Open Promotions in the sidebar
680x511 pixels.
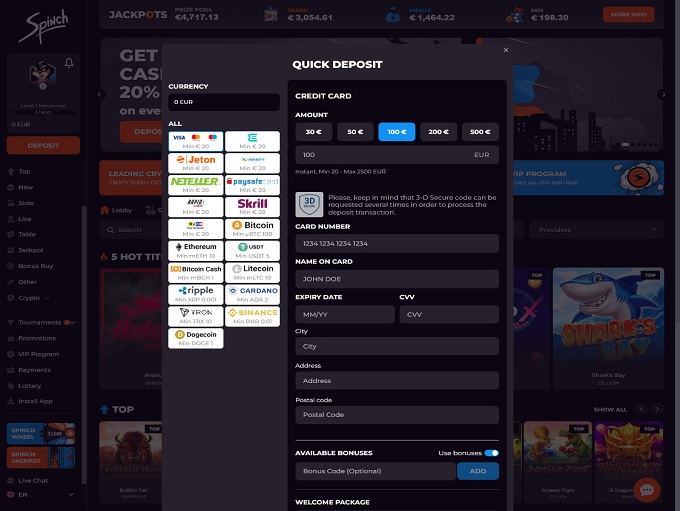[37, 338]
